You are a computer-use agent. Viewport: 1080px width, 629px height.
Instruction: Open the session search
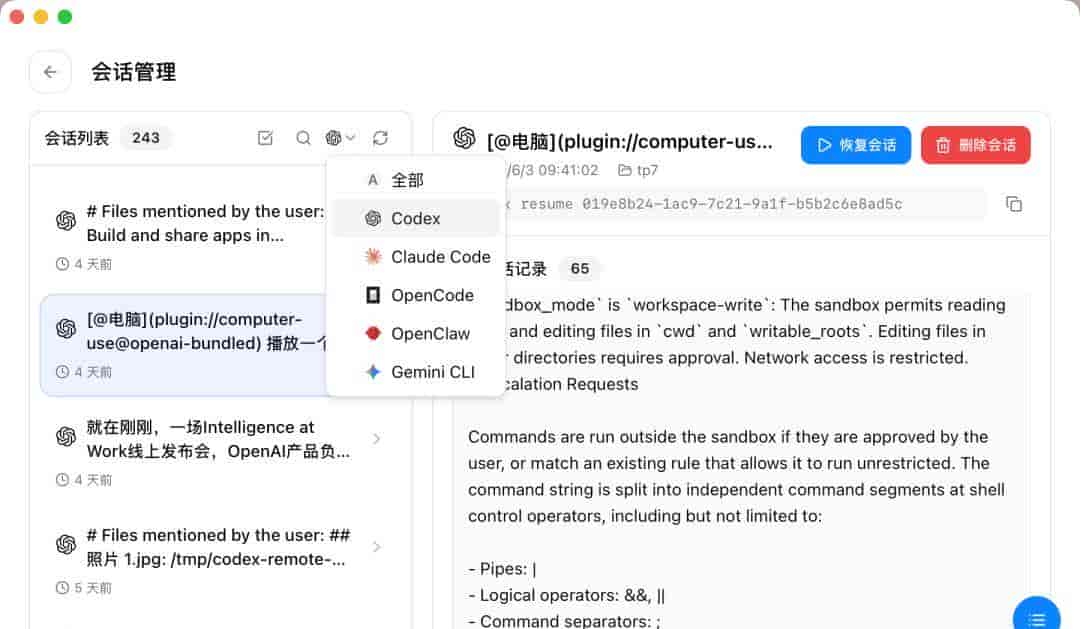point(303,138)
